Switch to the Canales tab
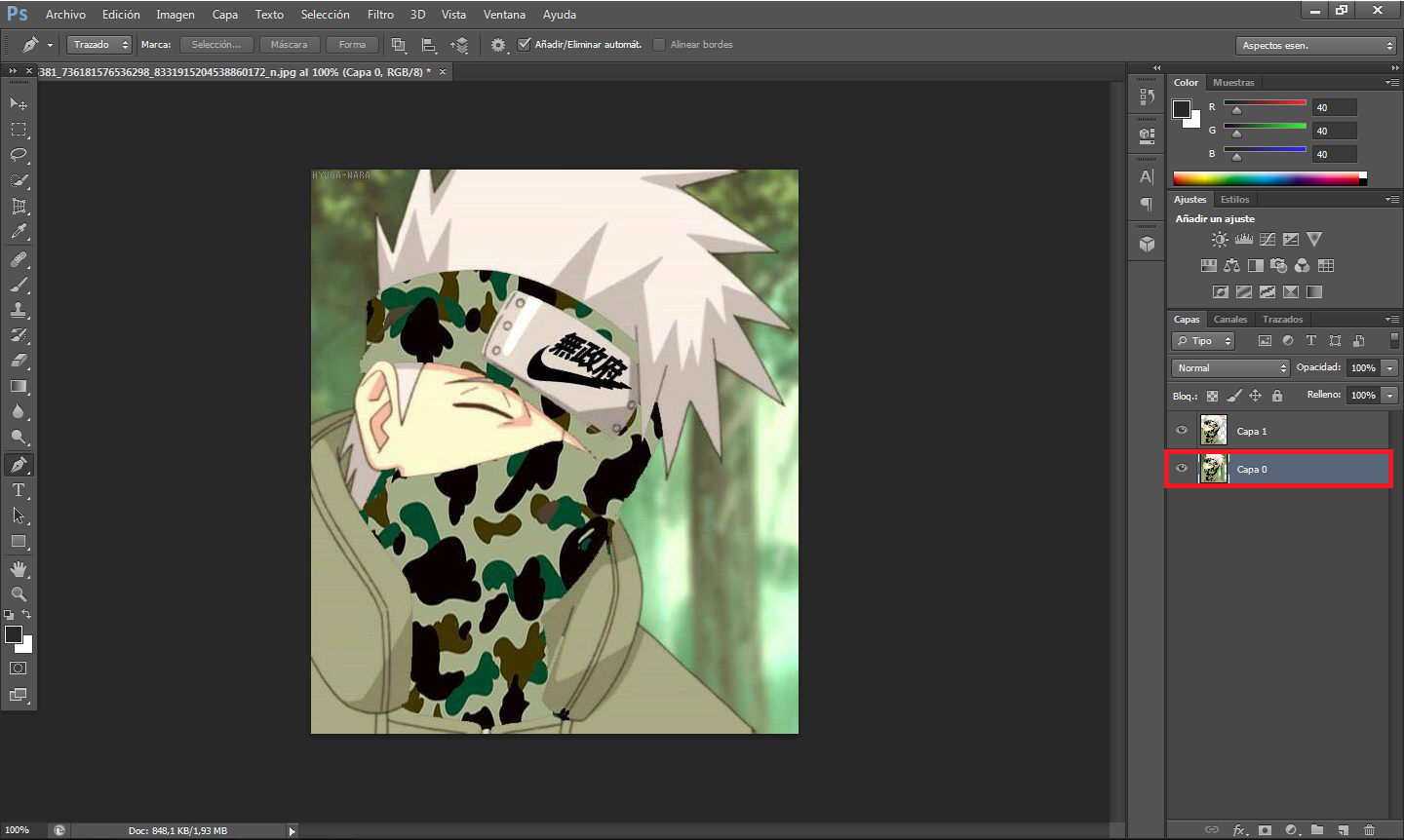The height and width of the screenshot is (840, 1404). [1230, 320]
